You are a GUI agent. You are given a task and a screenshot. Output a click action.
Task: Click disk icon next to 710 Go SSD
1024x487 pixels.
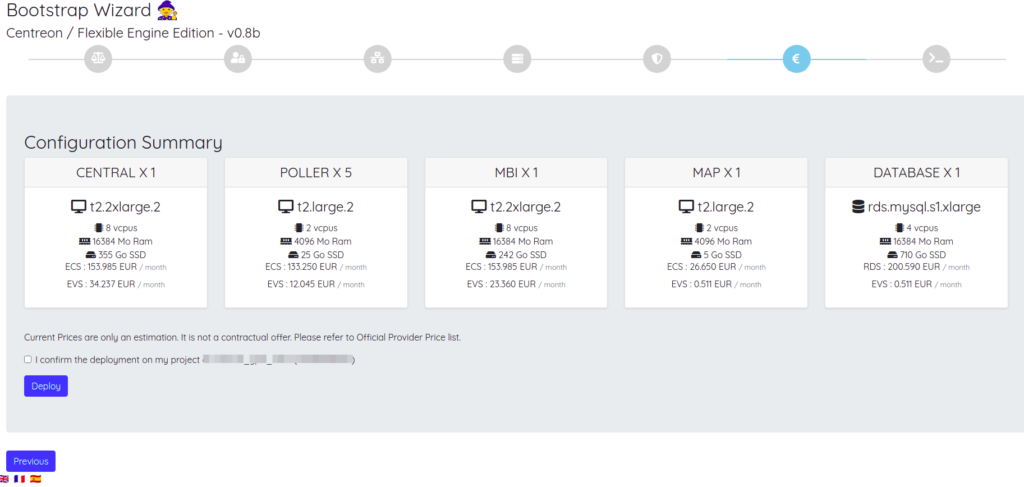pos(891,255)
